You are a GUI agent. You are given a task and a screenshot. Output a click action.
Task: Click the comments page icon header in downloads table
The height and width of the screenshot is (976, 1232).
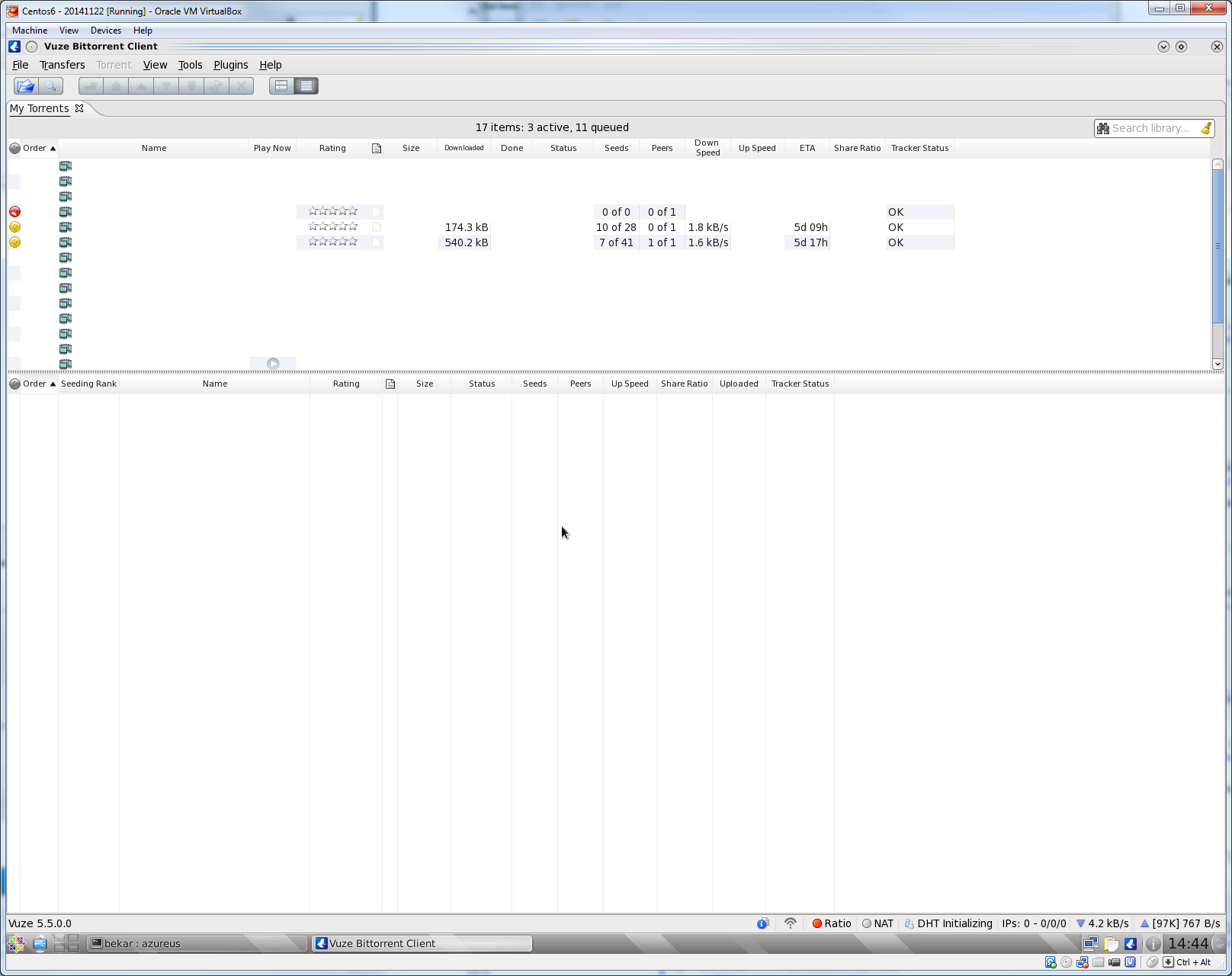(x=377, y=148)
